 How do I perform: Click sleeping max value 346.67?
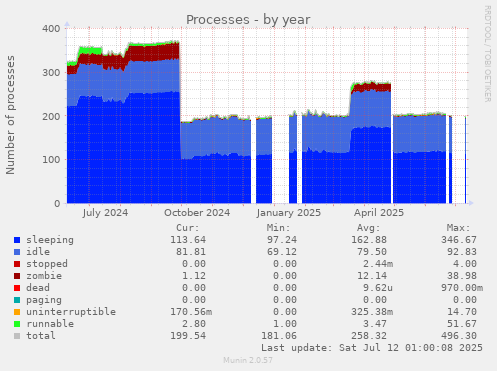pyautogui.click(x=459, y=240)
